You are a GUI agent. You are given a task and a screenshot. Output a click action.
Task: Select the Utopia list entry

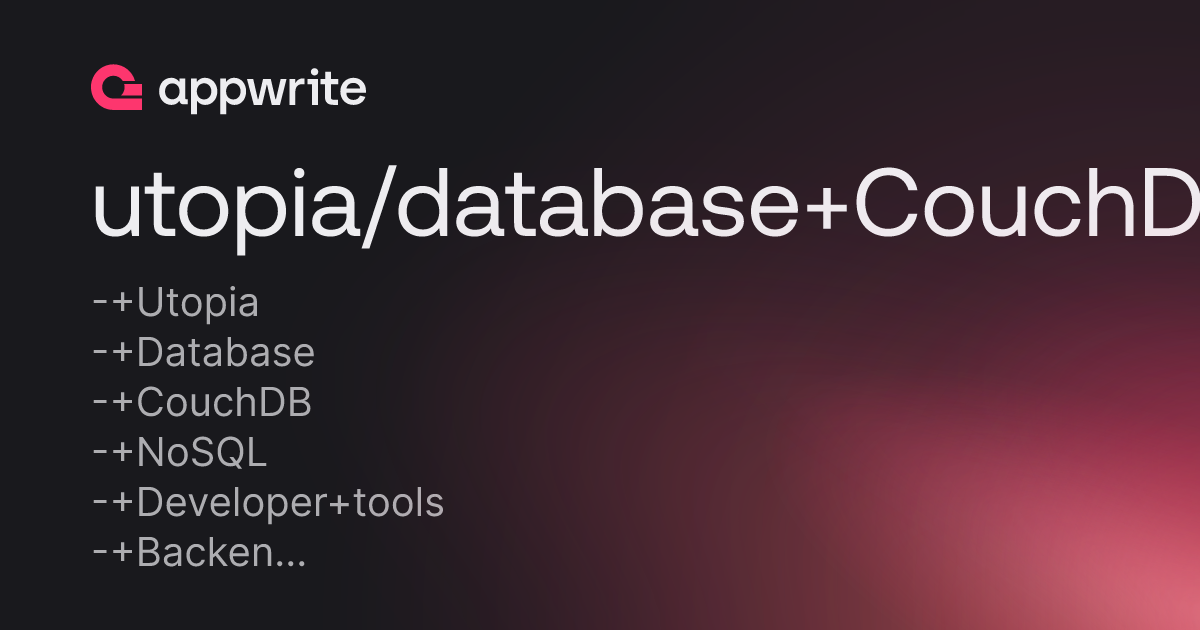(175, 304)
